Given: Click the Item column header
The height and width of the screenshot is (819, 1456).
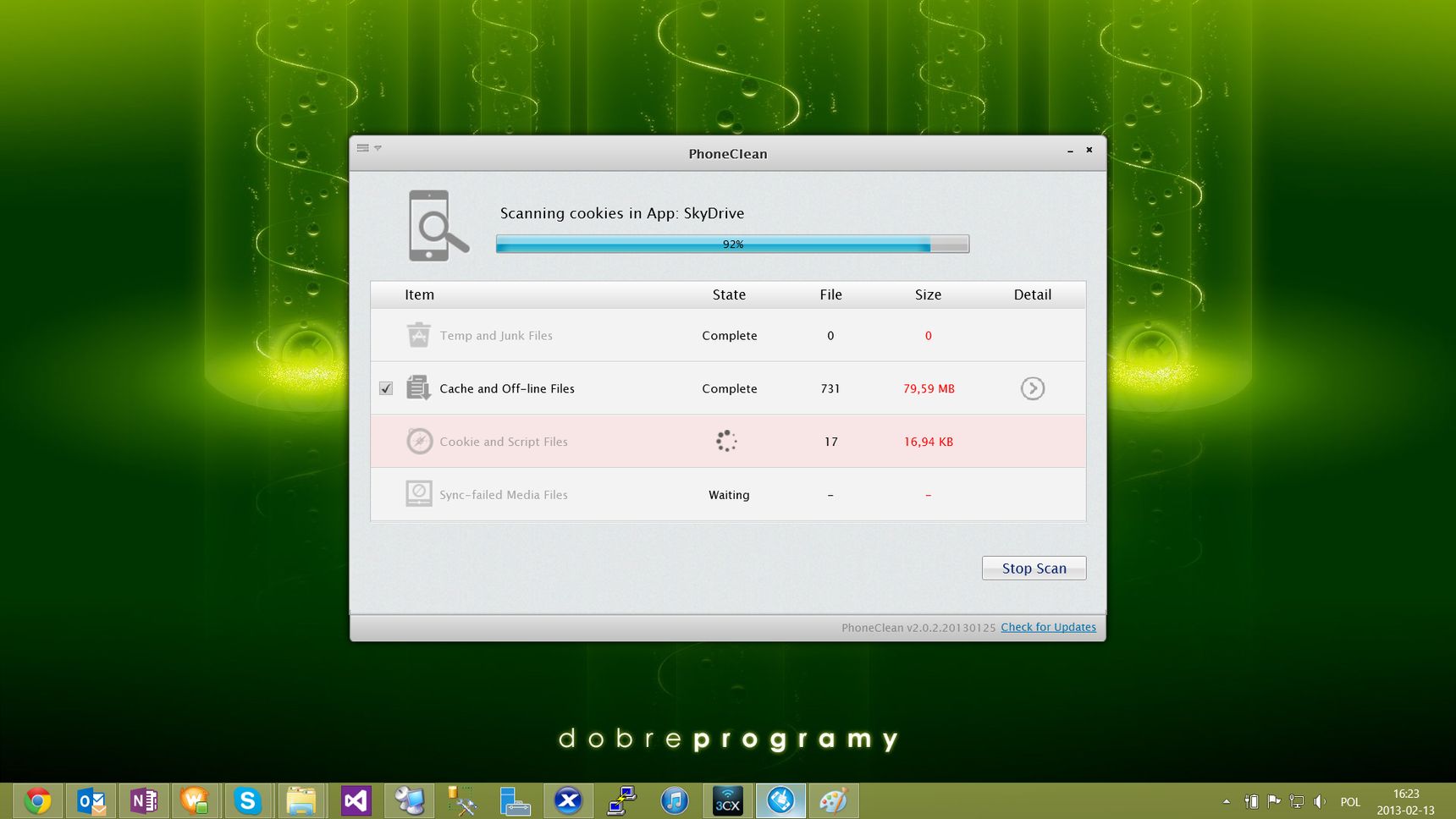Looking at the screenshot, I should [x=419, y=294].
